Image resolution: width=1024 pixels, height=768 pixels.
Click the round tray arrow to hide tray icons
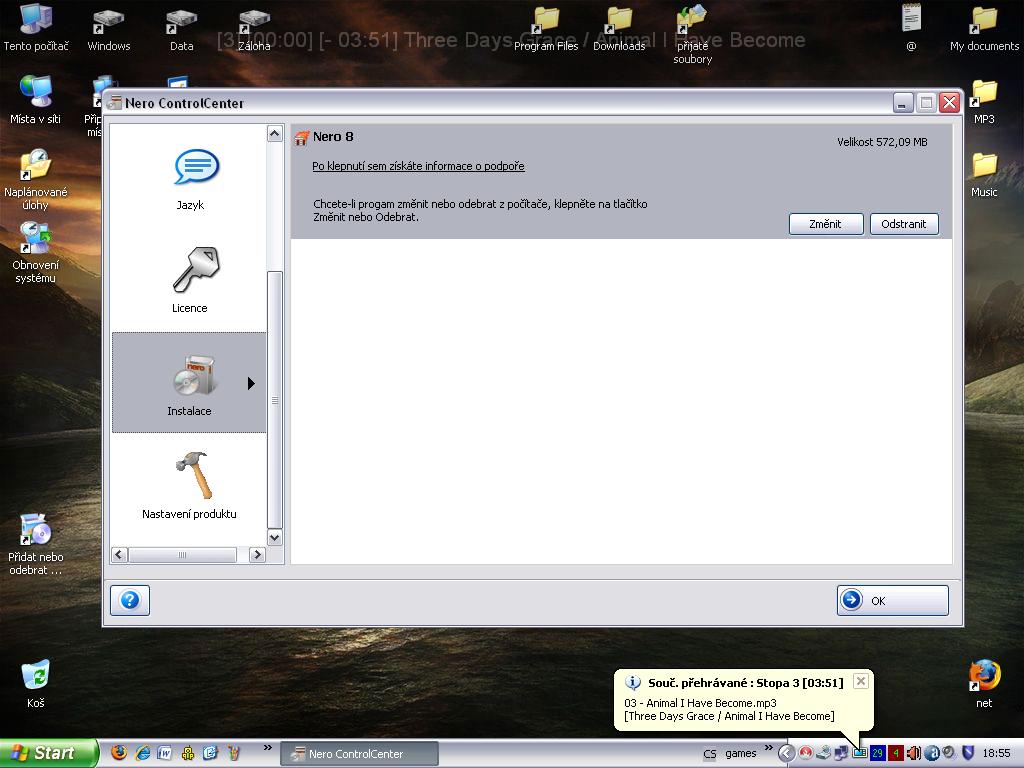pyautogui.click(x=786, y=754)
